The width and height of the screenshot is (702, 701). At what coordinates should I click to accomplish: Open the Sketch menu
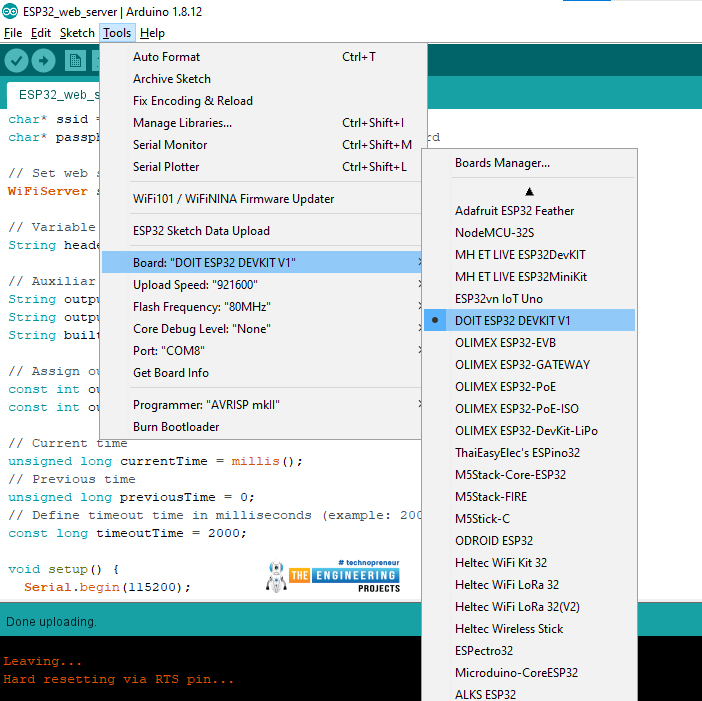[x=77, y=33]
